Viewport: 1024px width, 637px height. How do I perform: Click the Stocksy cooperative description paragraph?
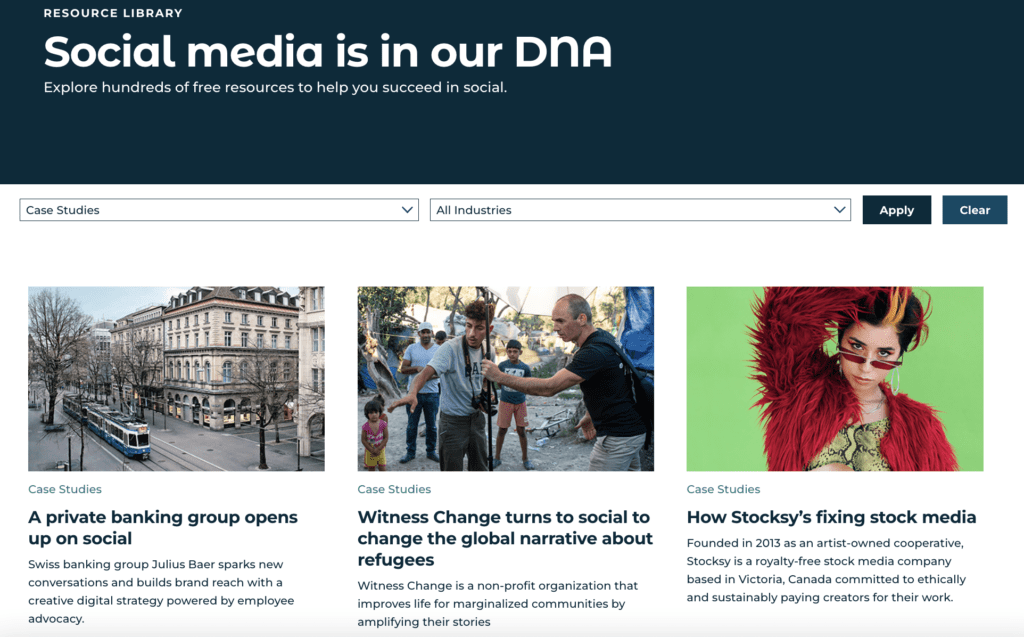(x=826, y=570)
